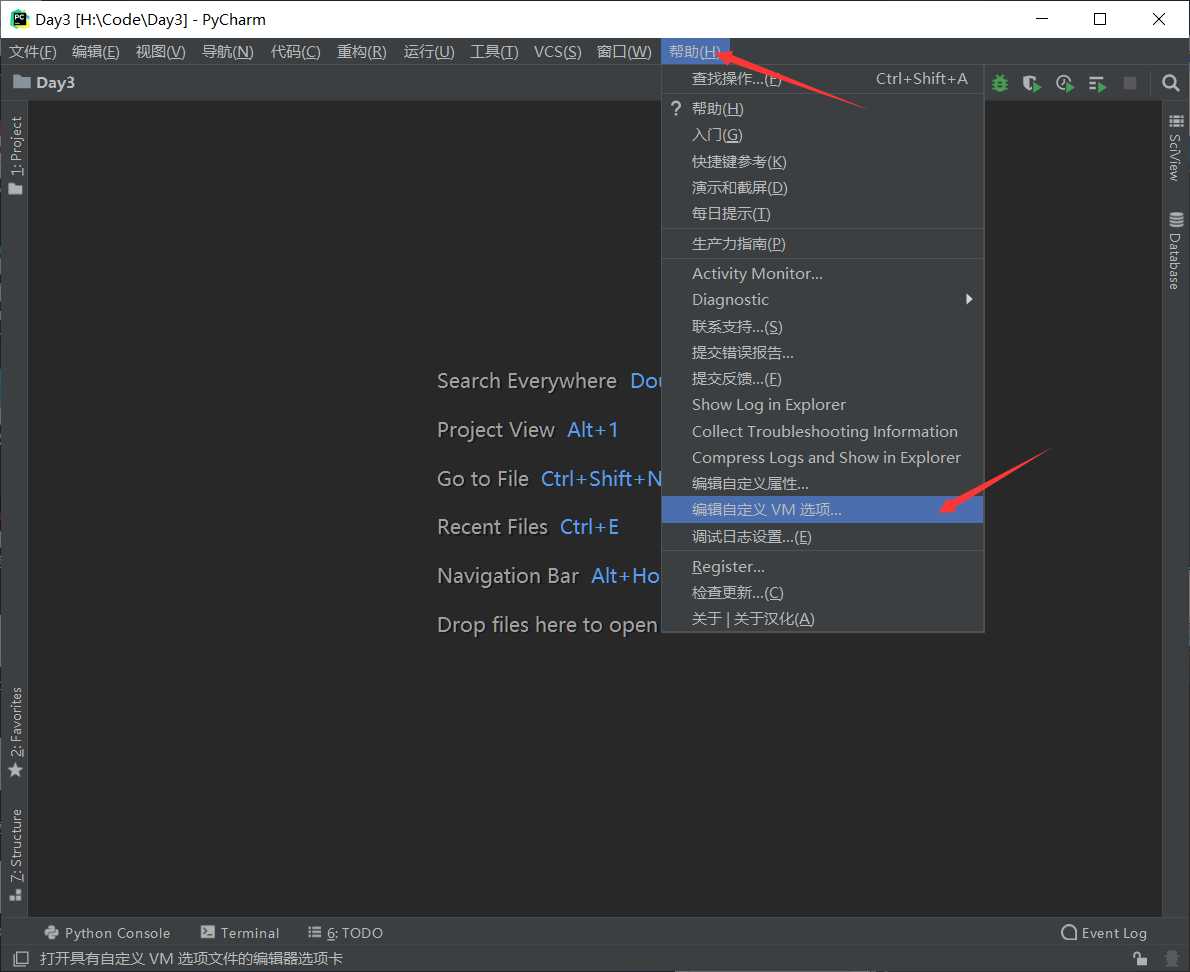Viewport: 1190px width, 972px height.
Task: Click the Profile run clock icon
Action: click(1065, 83)
